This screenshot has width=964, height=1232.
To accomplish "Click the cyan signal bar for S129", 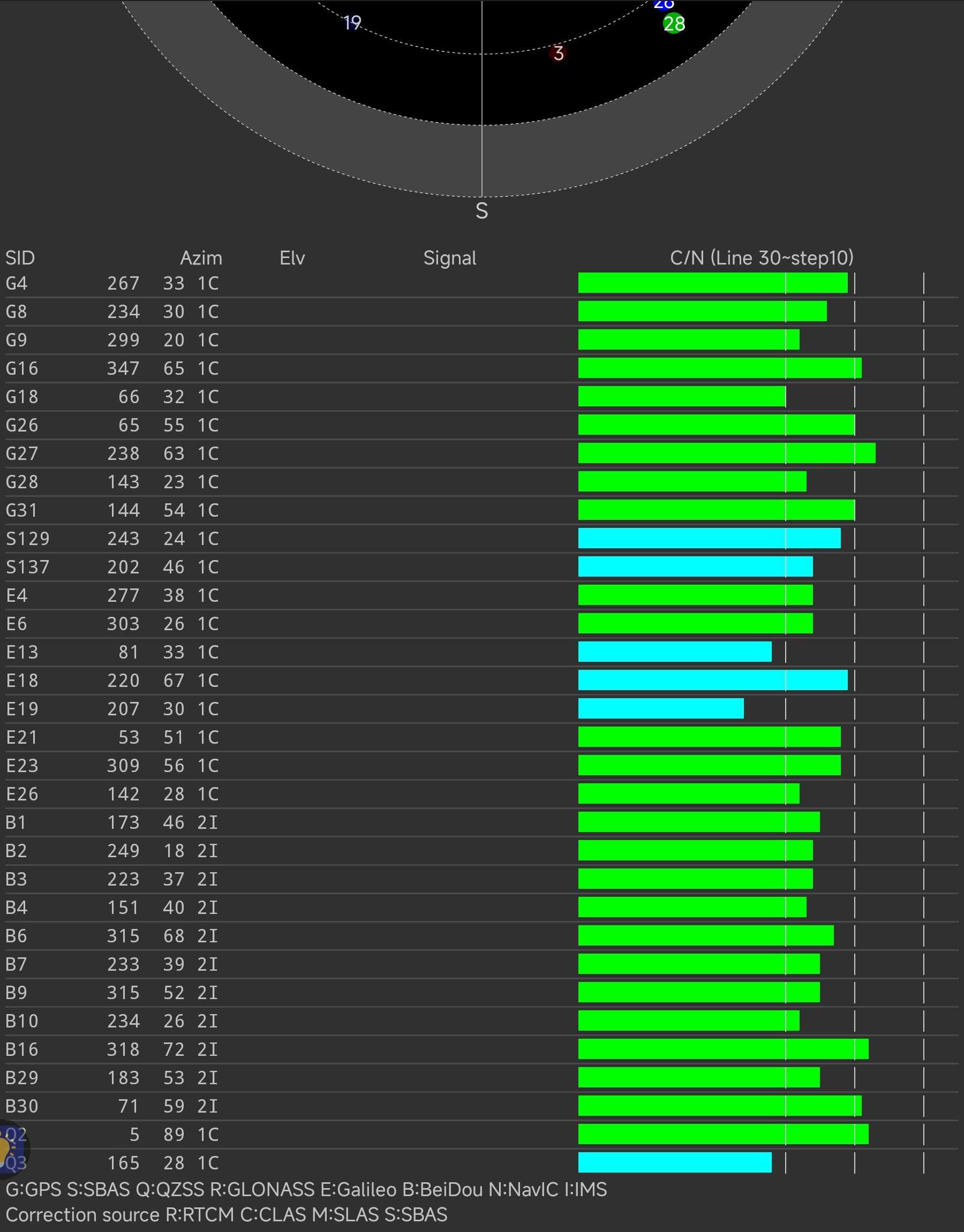I will tap(709, 538).
